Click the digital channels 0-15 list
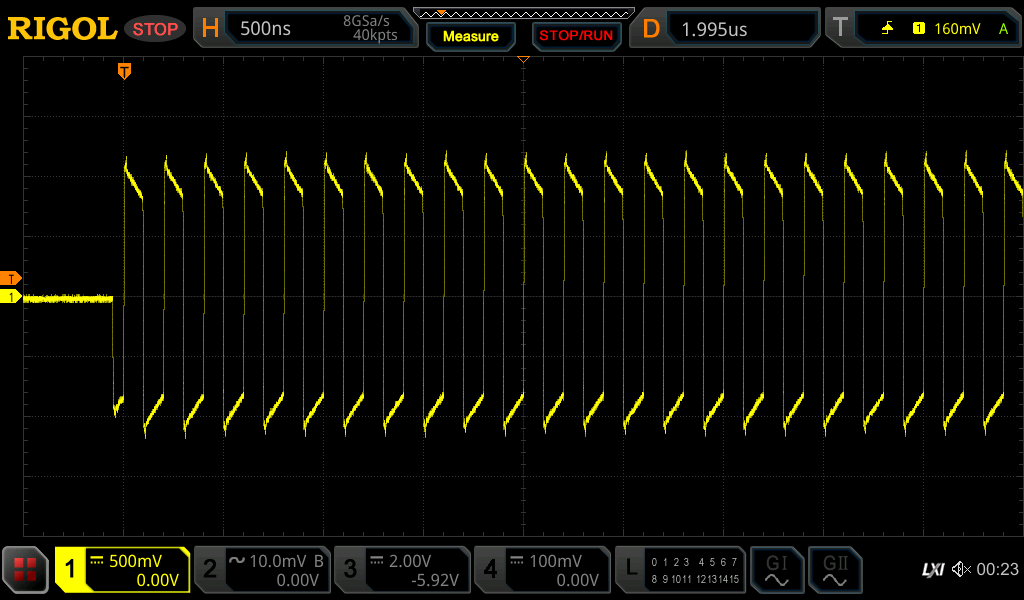Viewport: 1024px width, 600px height. click(x=695, y=570)
